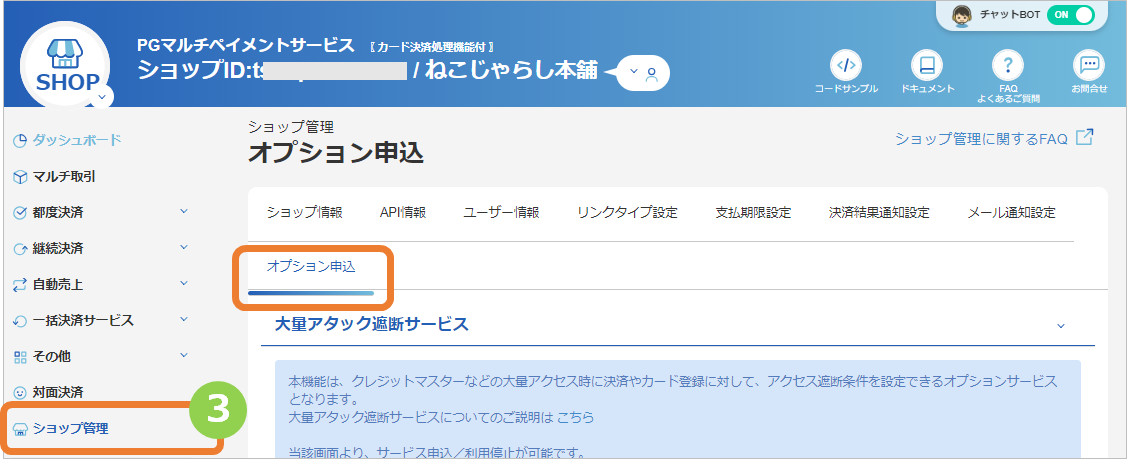Viewport: 1127px width, 459px height.
Task: Click the その他 grid icon
Action: pos(20,357)
